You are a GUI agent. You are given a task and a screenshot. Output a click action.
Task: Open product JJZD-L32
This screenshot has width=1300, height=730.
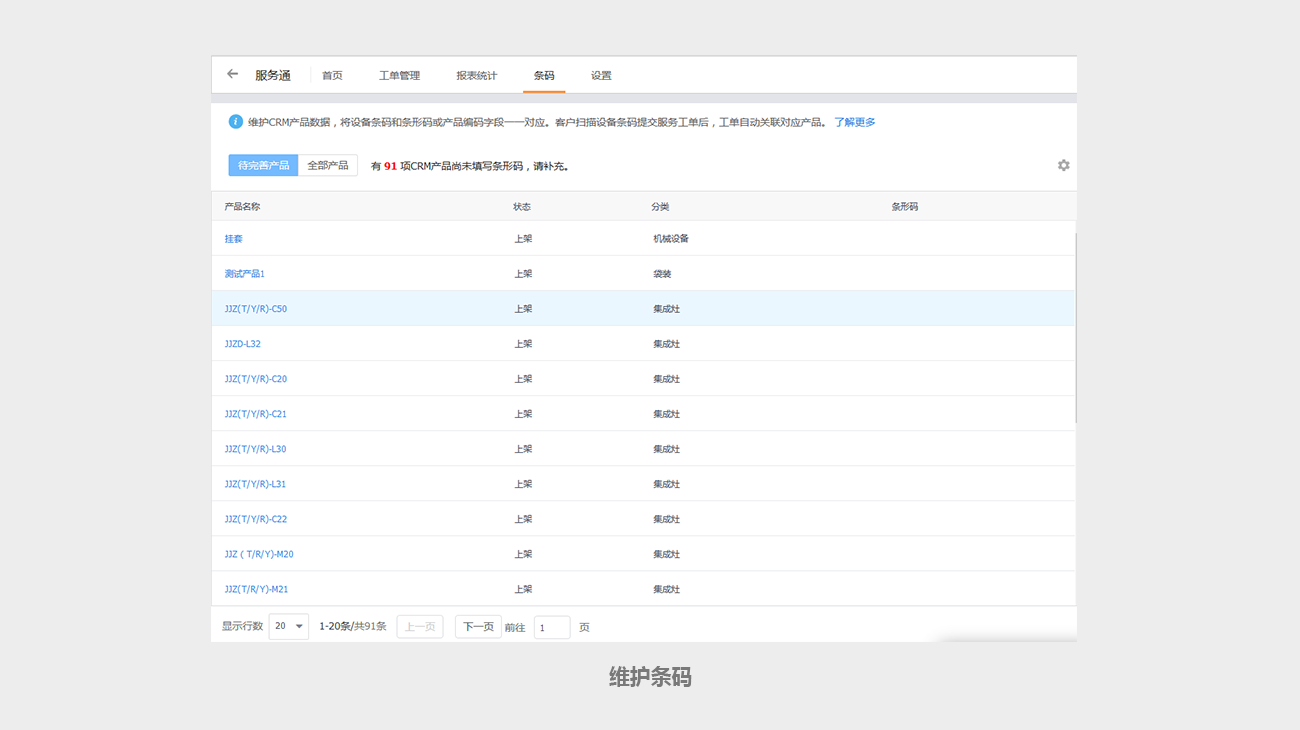(243, 344)
